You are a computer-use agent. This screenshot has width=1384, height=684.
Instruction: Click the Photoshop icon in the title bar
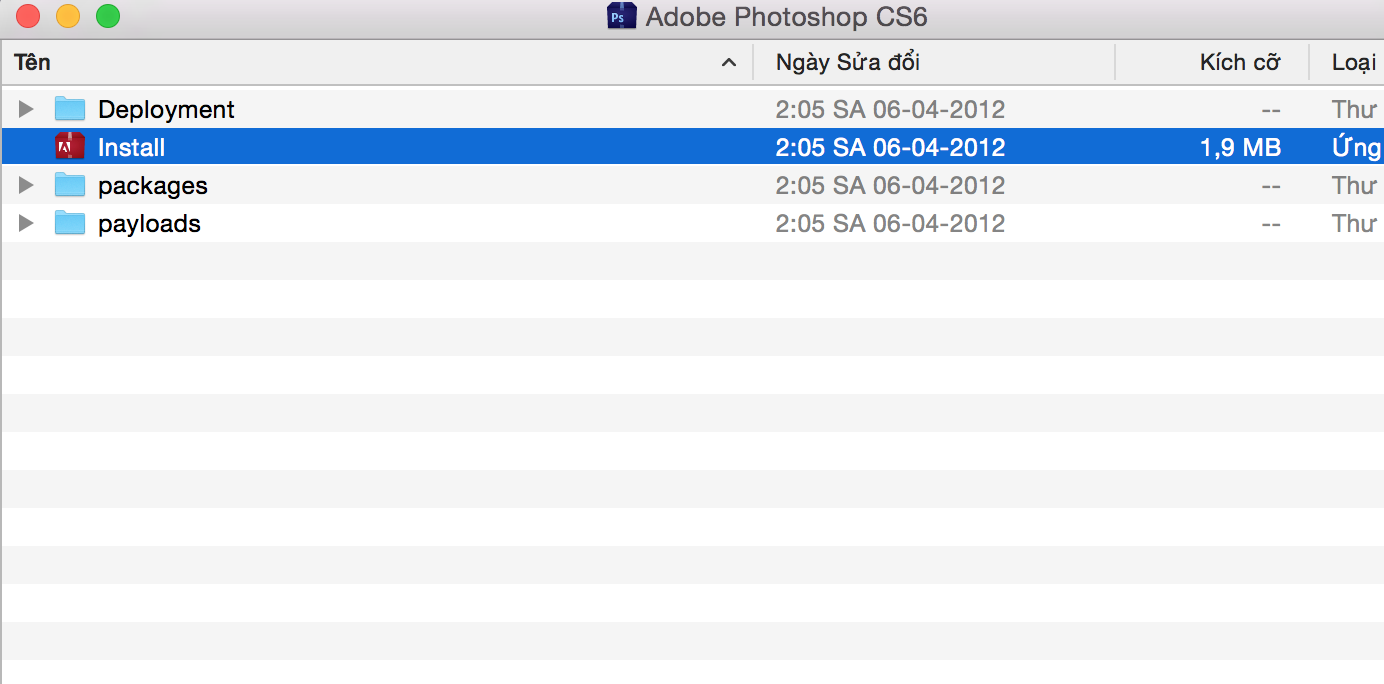(622, 16)
